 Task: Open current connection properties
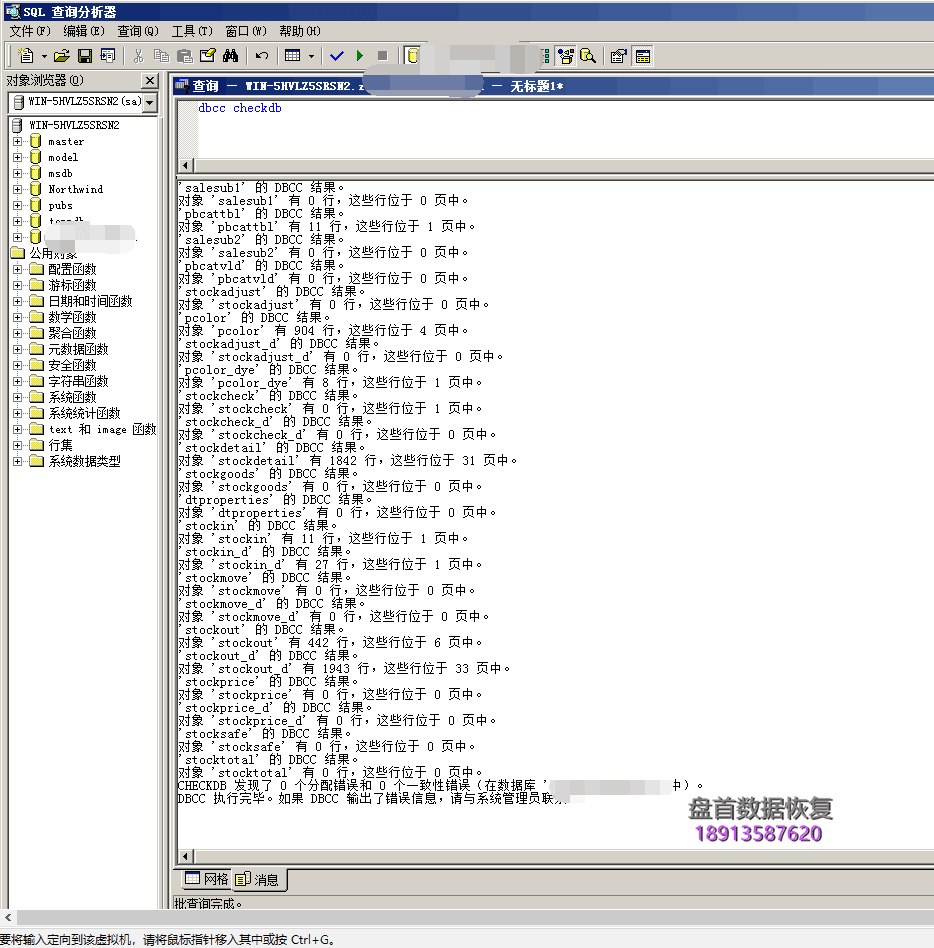618,56
